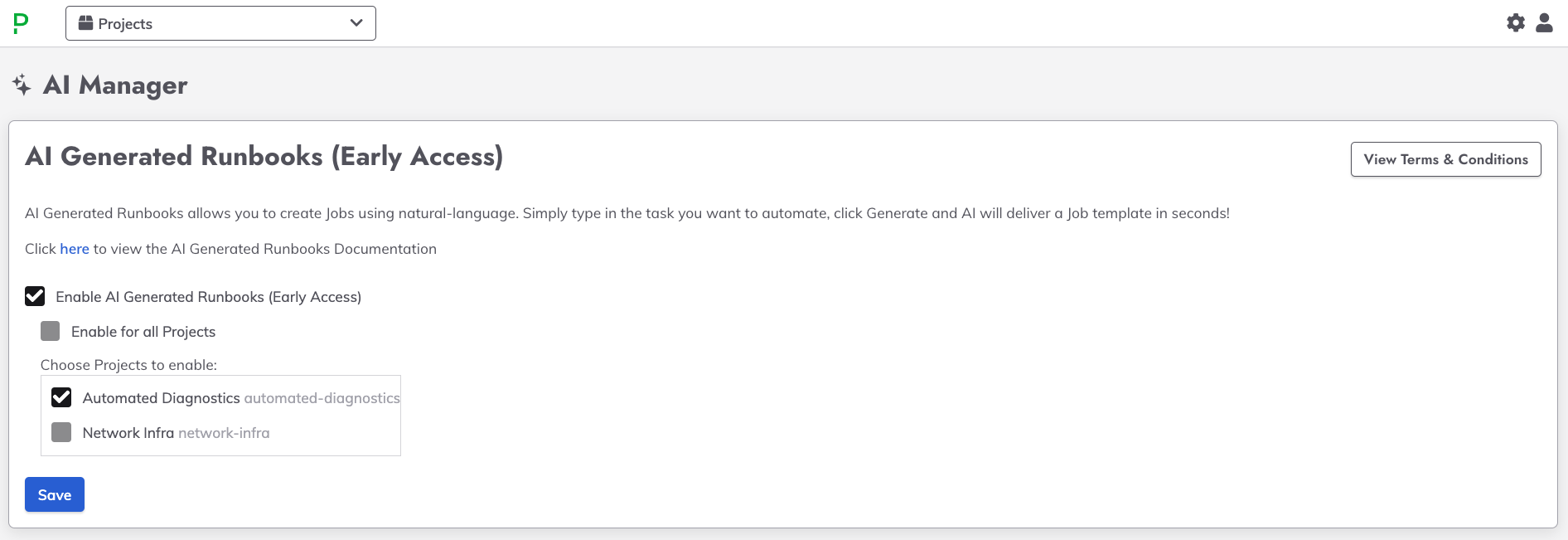Check the Network Infra project checkbox
Screen dimensions: 1568x540
60,432
